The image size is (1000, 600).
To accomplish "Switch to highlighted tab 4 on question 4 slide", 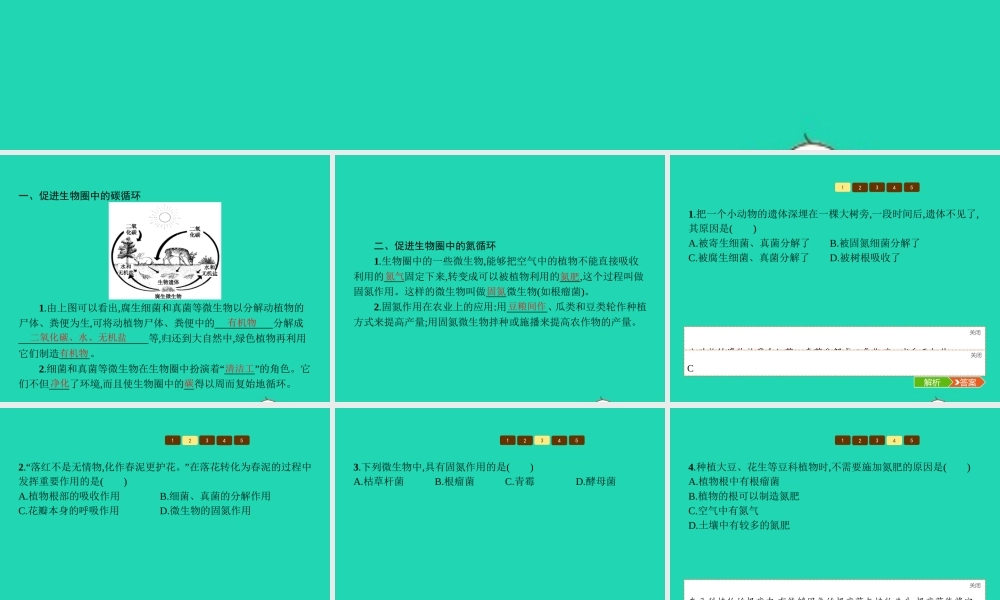I will point(894,440).
